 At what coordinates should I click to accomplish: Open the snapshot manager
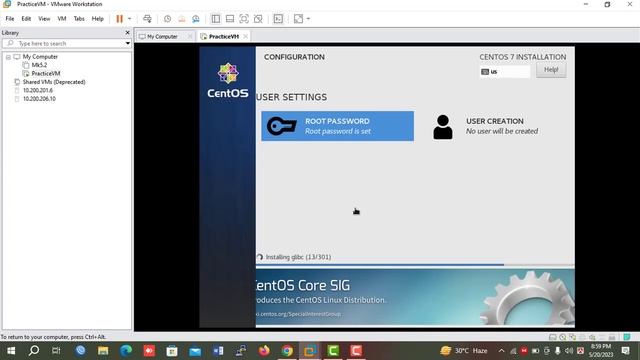click(x=196, y=19)
